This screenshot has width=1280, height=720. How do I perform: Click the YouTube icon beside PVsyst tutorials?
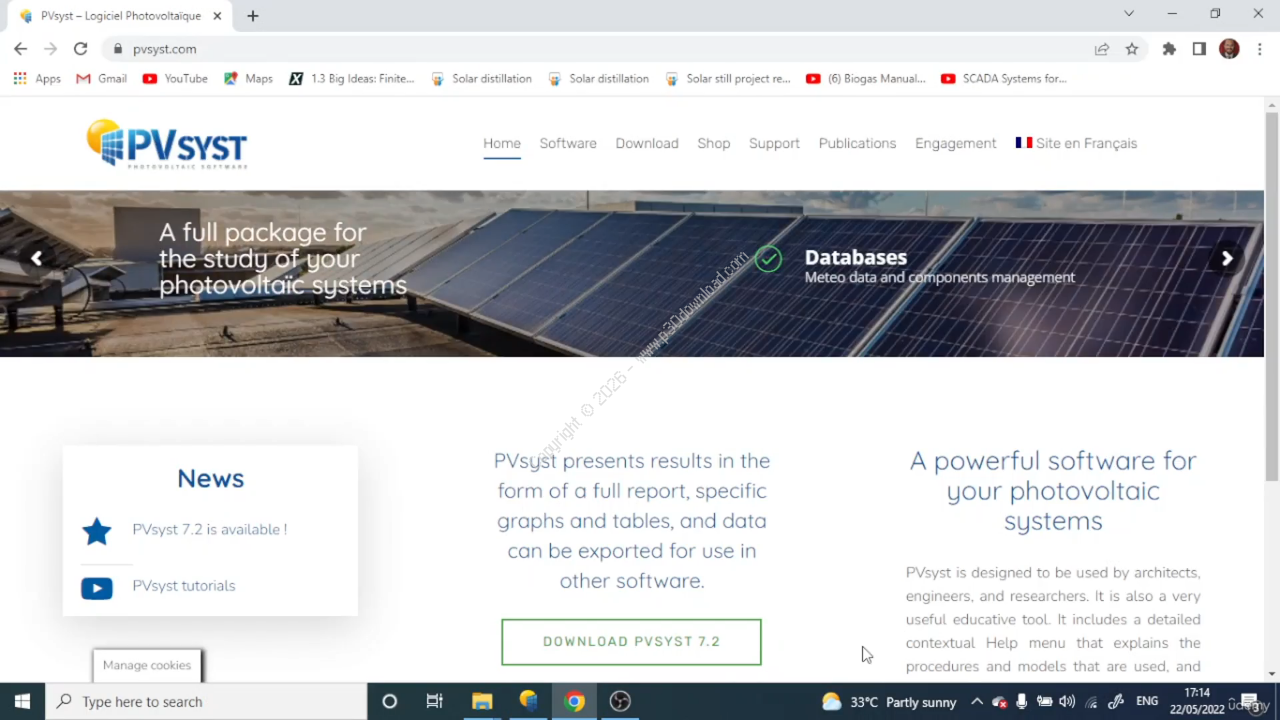click(x=97, y=588)
